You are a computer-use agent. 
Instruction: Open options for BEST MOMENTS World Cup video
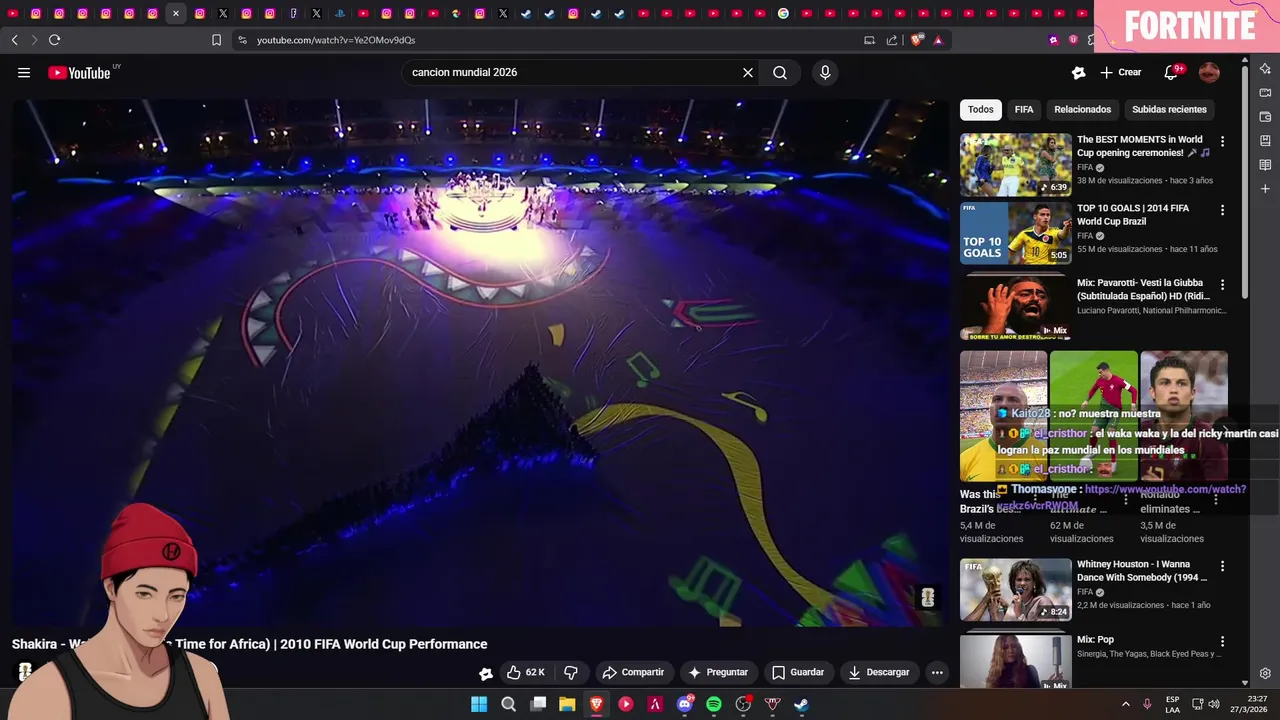click(x=1222, y=142)
